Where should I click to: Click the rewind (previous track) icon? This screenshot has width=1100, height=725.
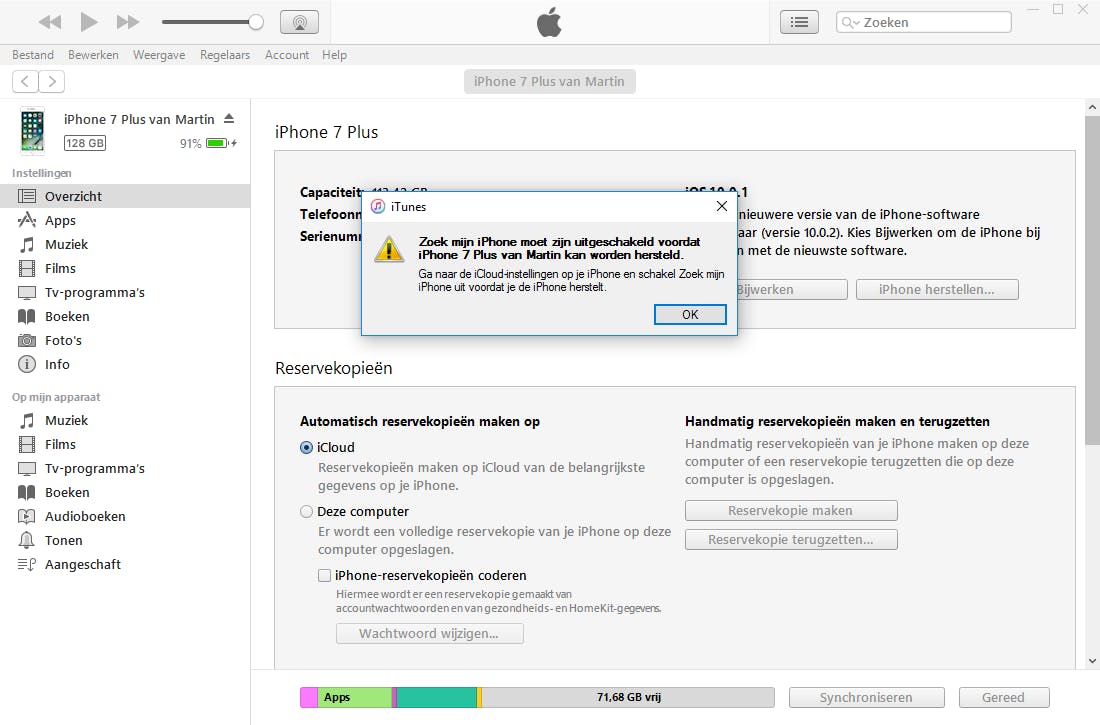(x=50, y=22)
